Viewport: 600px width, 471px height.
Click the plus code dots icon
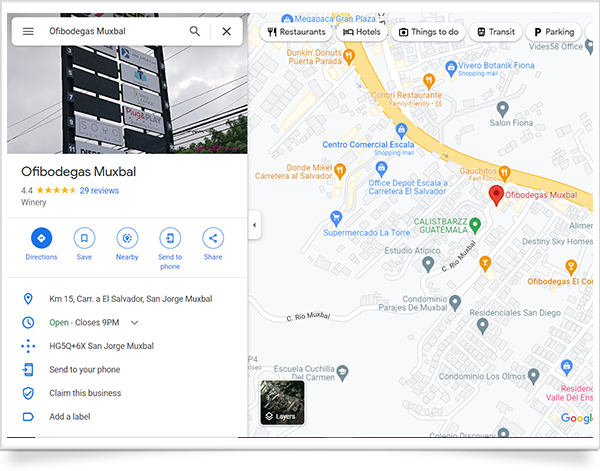pos(28,346)
